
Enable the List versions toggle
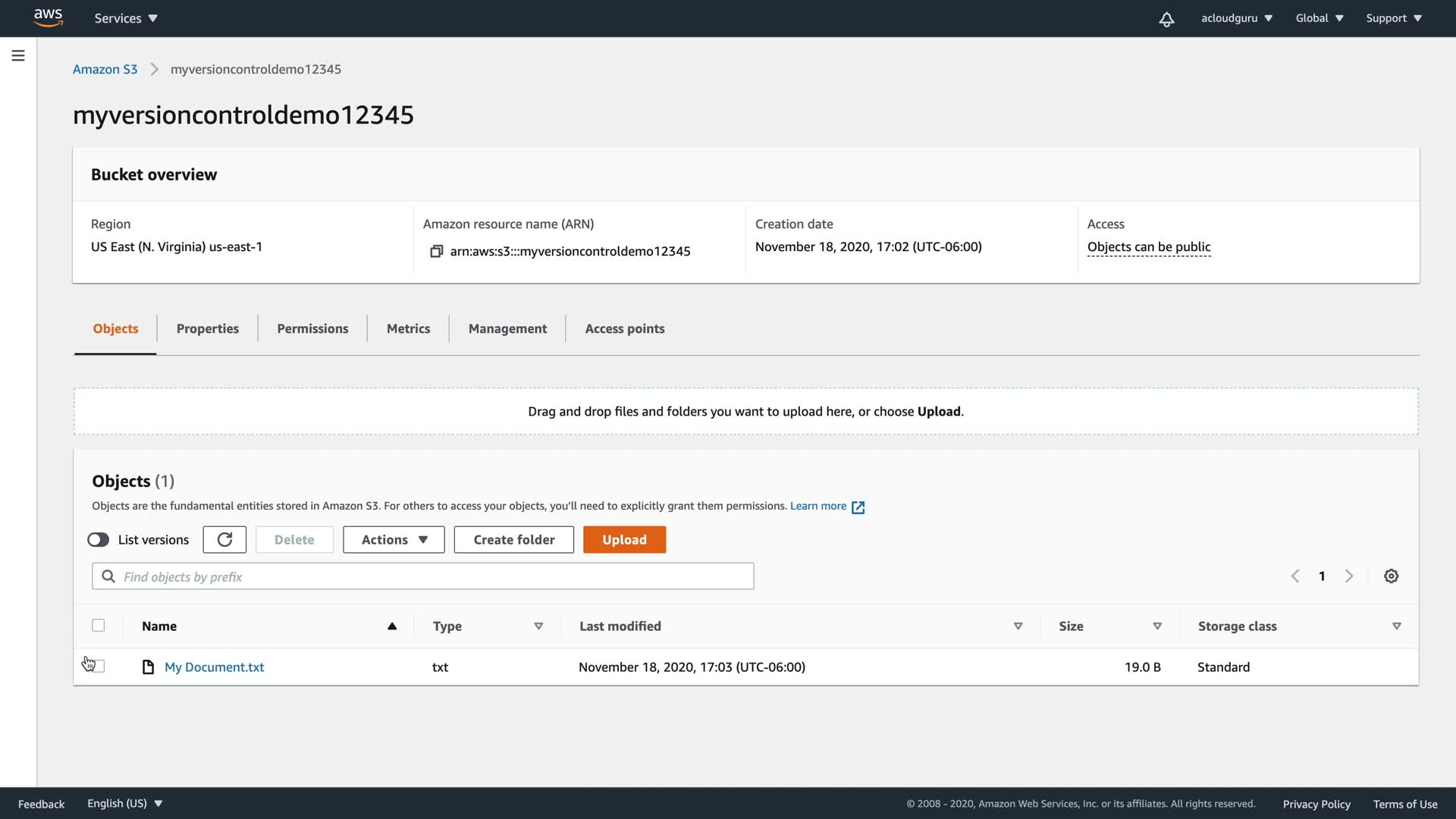click(99, 540)
